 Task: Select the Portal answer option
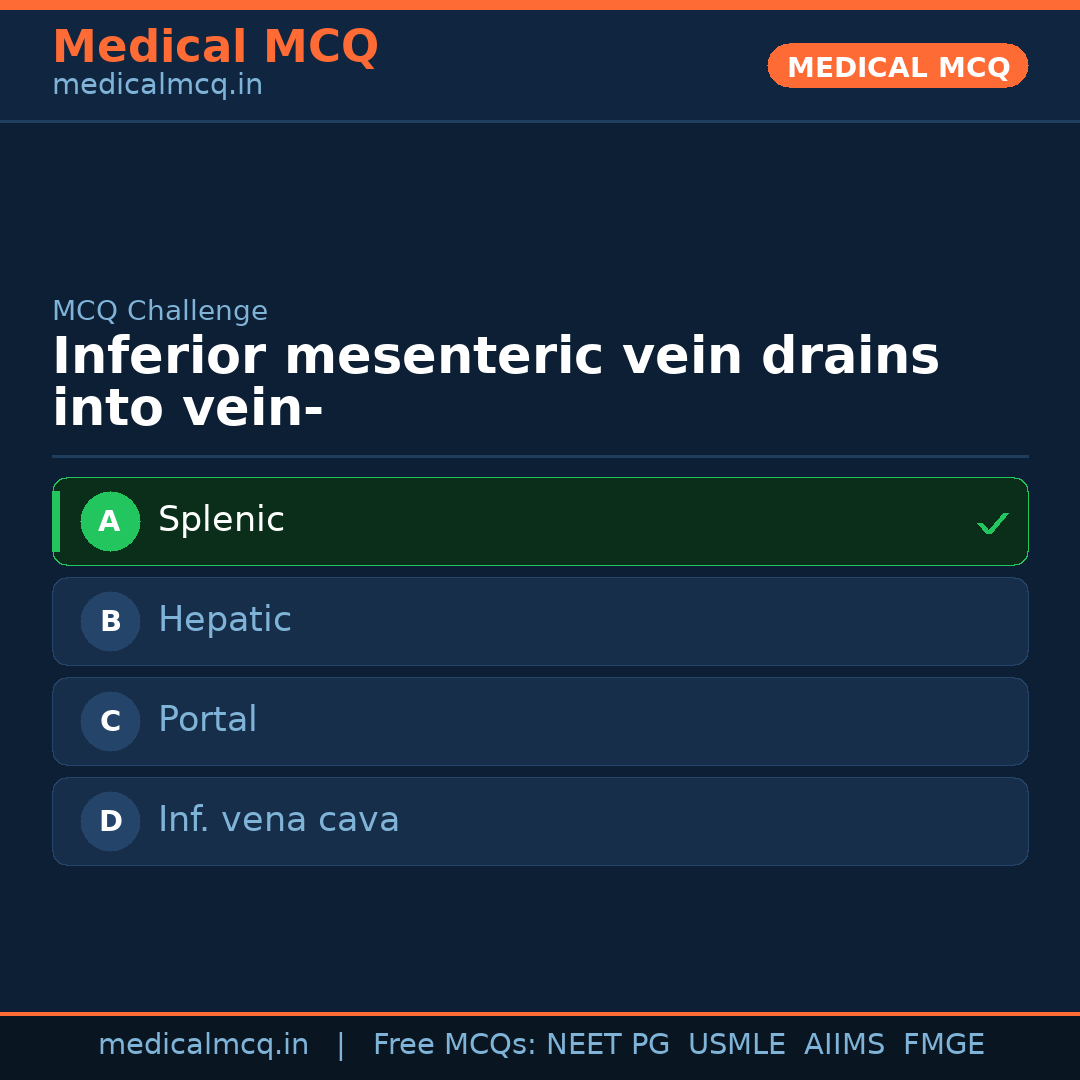pos(540,721)
